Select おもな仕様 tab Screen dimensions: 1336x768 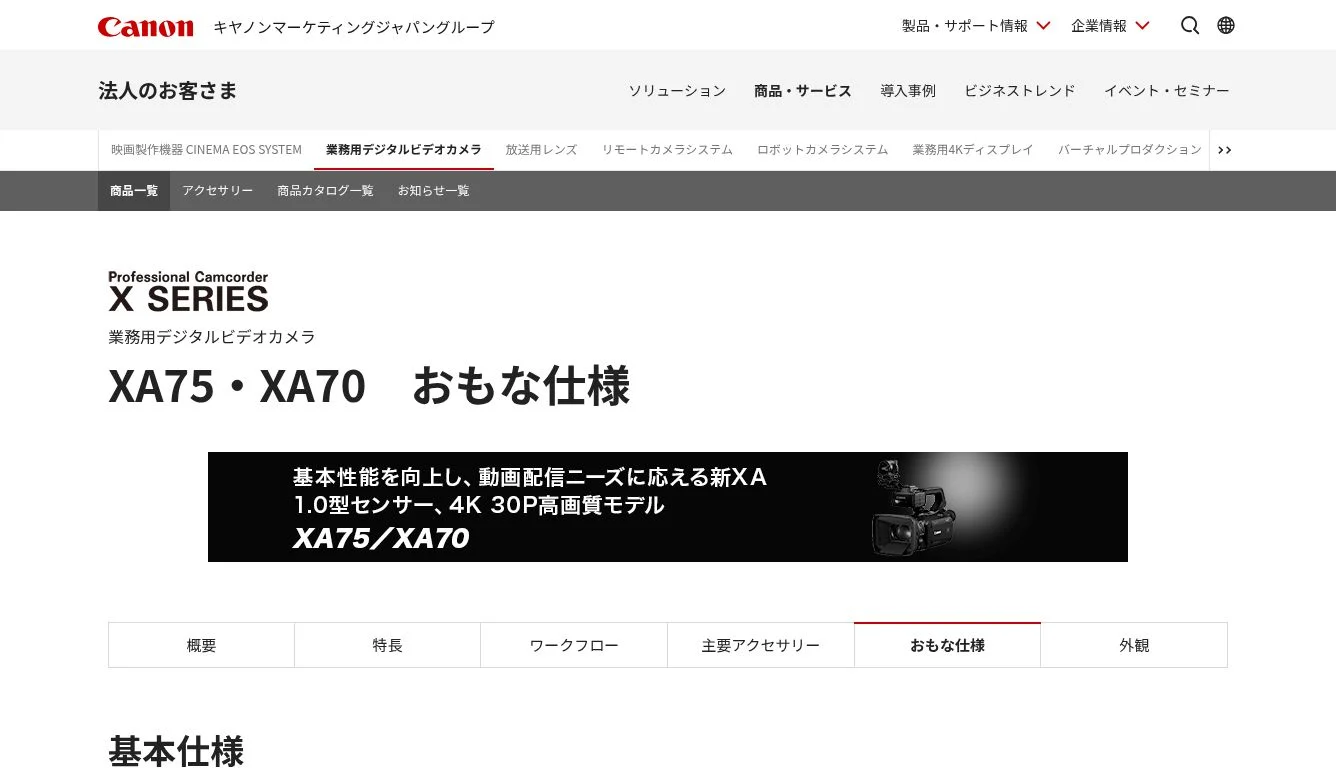(x=947, y=646)
